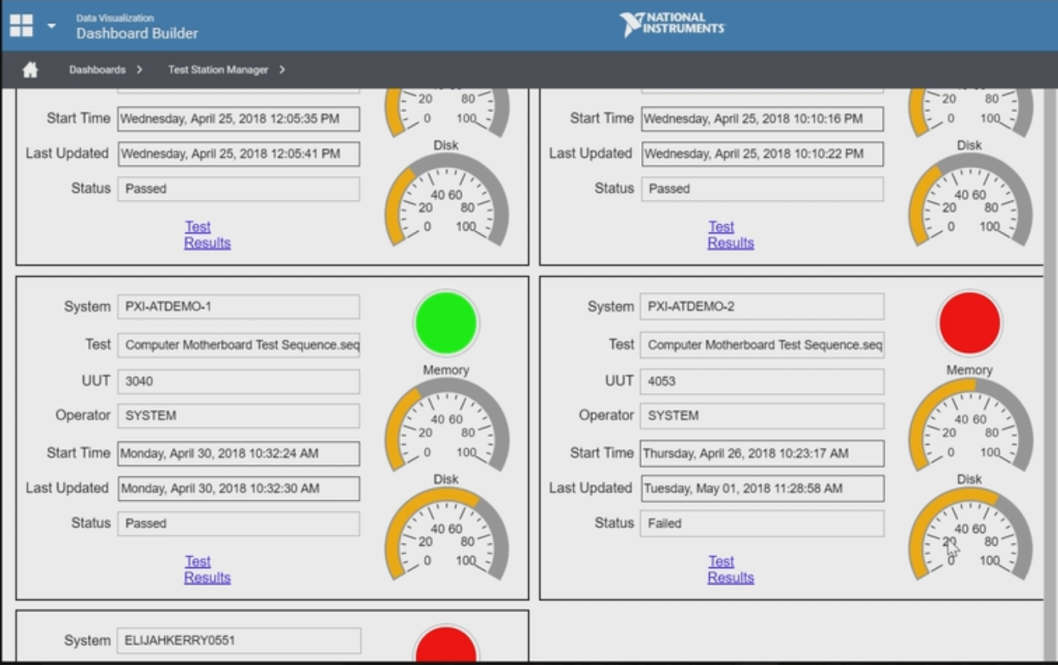Click the UUT field showing 3040
This screenshot has width=1058, height=665.
(238, 381)
